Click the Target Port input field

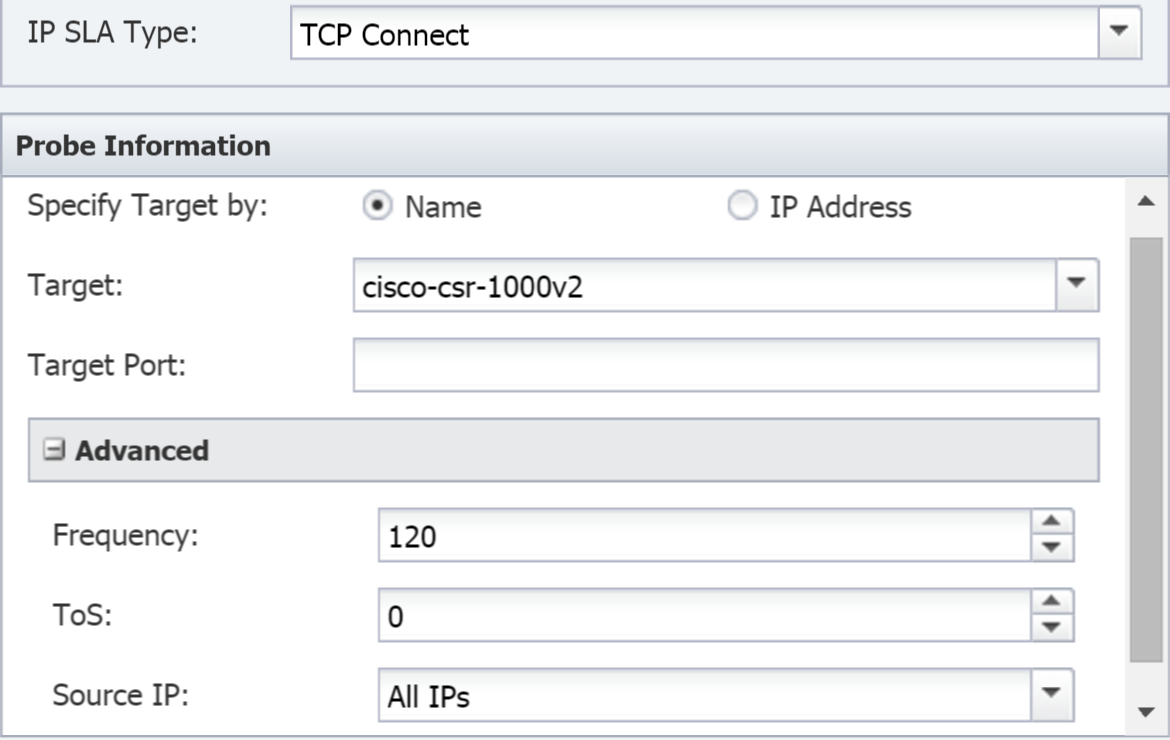click(x=726, y=365)
